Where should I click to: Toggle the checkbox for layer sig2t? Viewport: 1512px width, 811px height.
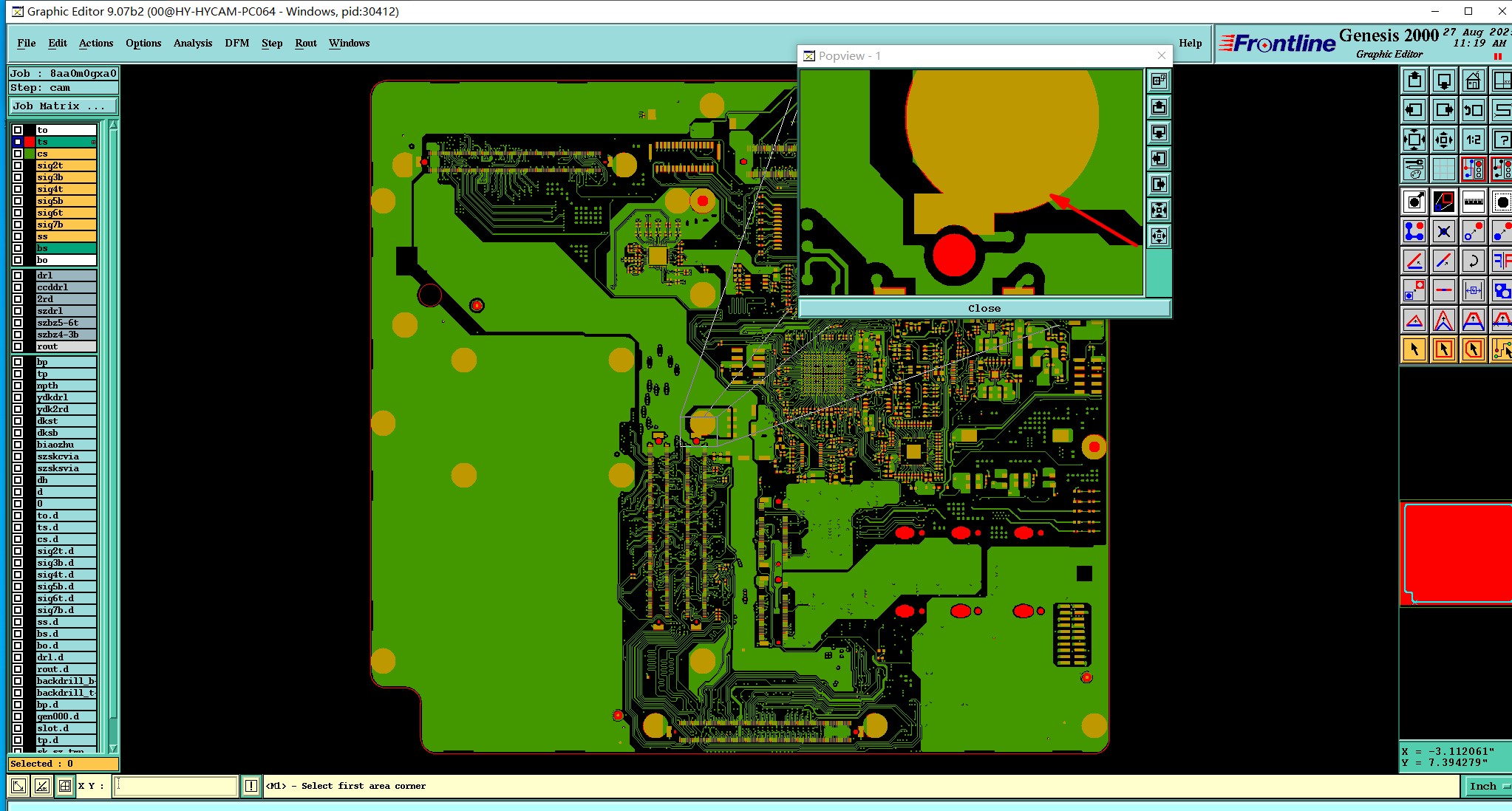[18, 165]
